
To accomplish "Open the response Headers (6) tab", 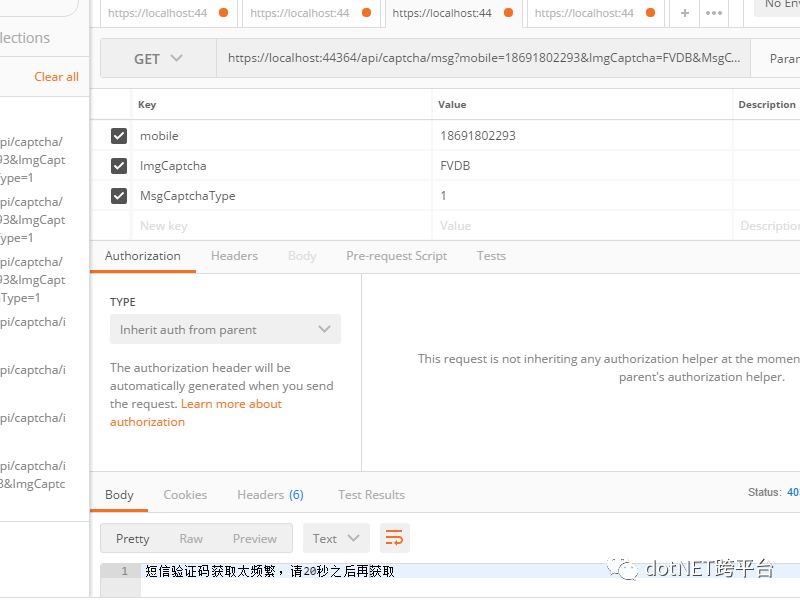I will tap(270, 495).
